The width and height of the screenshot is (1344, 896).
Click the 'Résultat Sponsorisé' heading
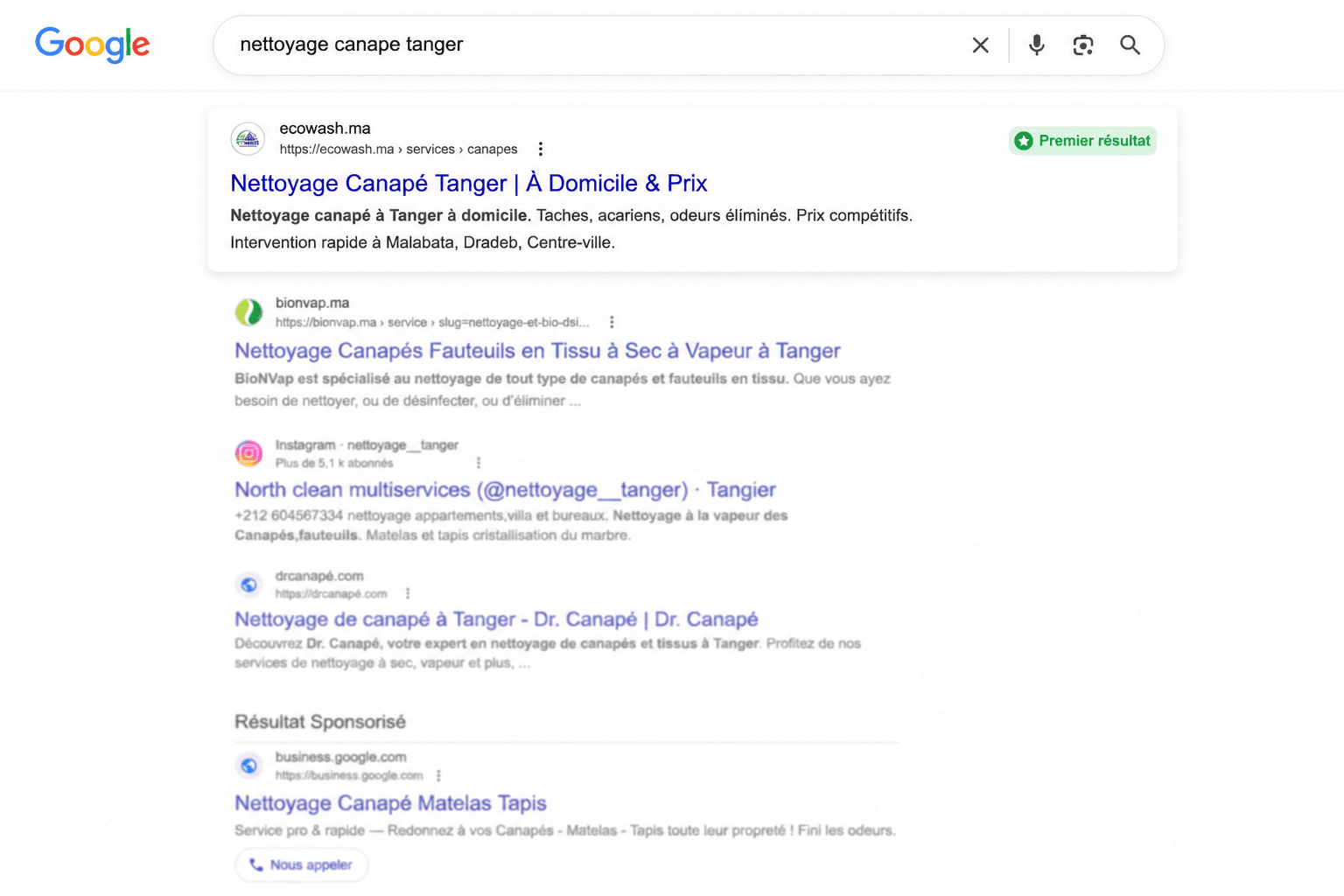point(320,722)
